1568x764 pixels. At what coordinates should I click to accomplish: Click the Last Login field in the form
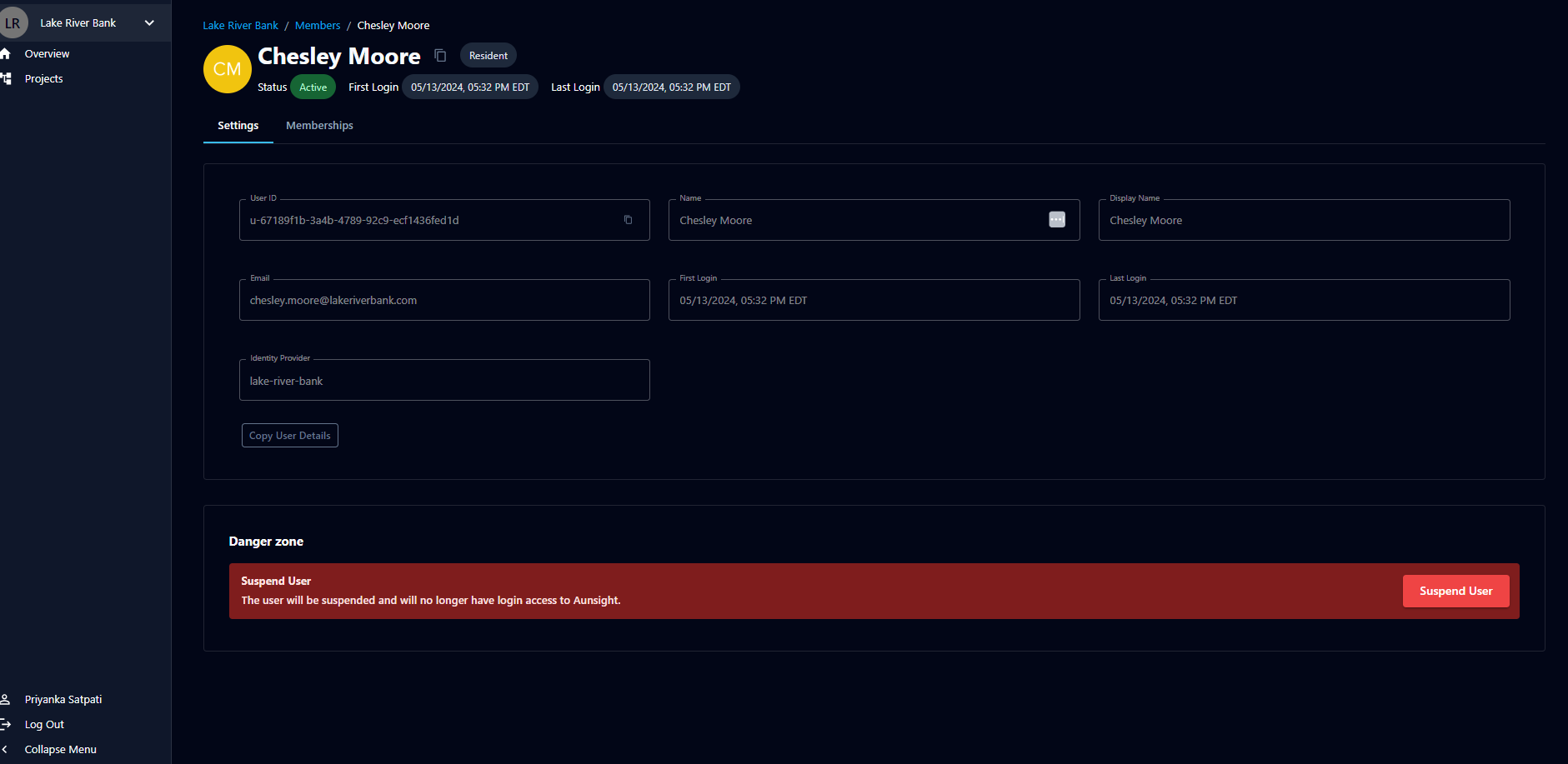click(1304, 300)
